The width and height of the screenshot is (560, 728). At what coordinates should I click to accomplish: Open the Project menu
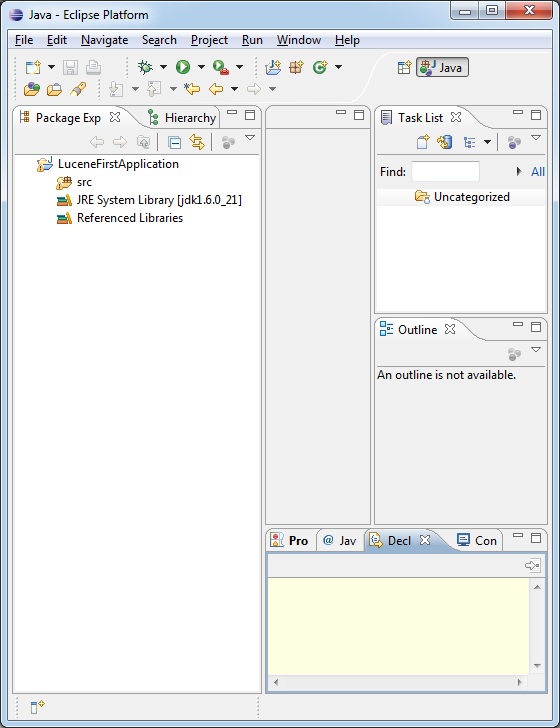(x=209, y=40)
